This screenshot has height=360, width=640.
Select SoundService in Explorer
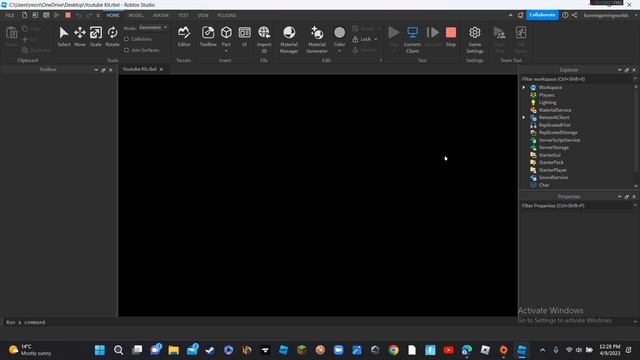point(553,178)
